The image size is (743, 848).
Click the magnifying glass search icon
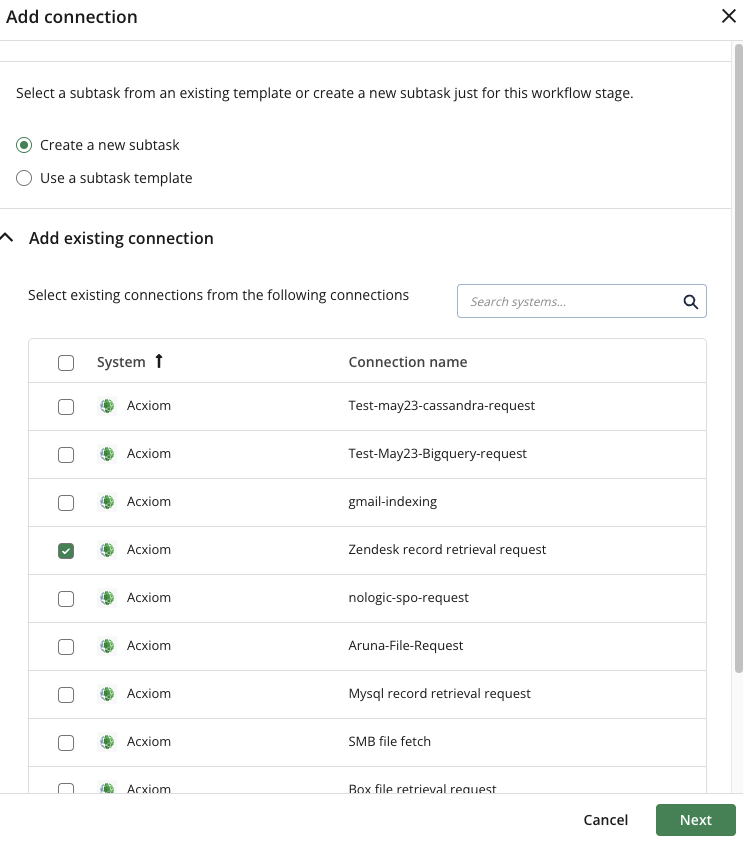click(690, 300)
